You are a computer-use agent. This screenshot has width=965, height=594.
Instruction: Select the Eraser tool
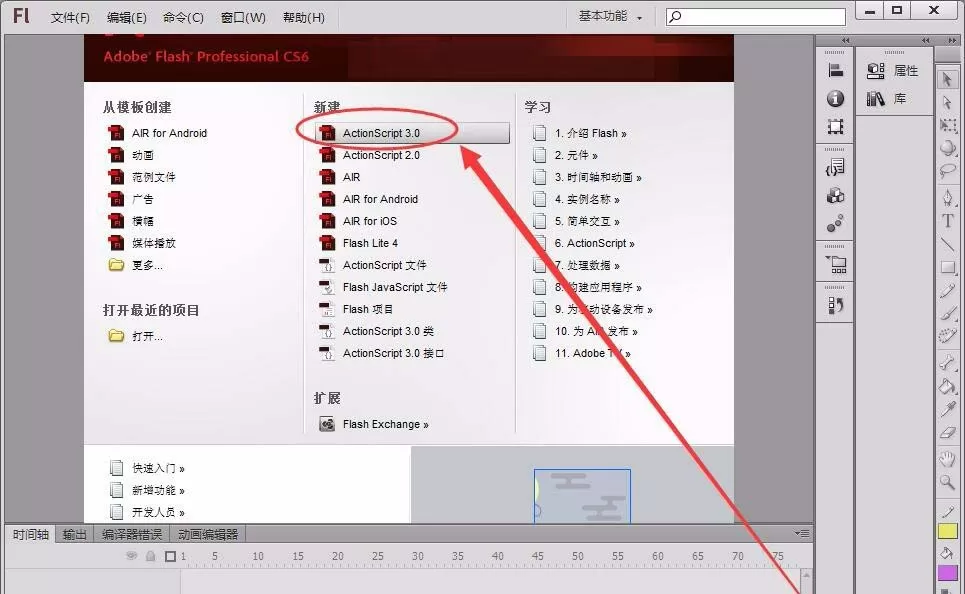click(948, 432)
